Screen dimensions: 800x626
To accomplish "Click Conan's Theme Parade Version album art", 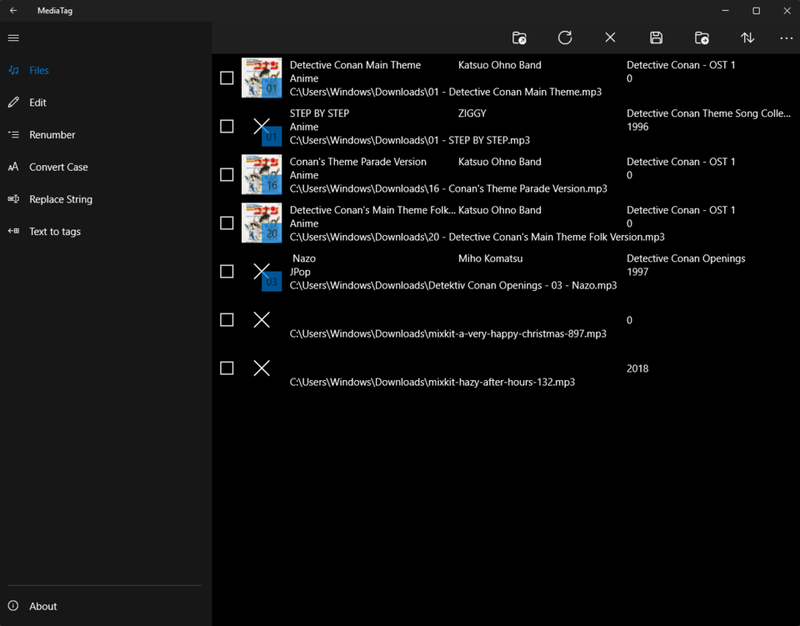I will tap(261, 174).
